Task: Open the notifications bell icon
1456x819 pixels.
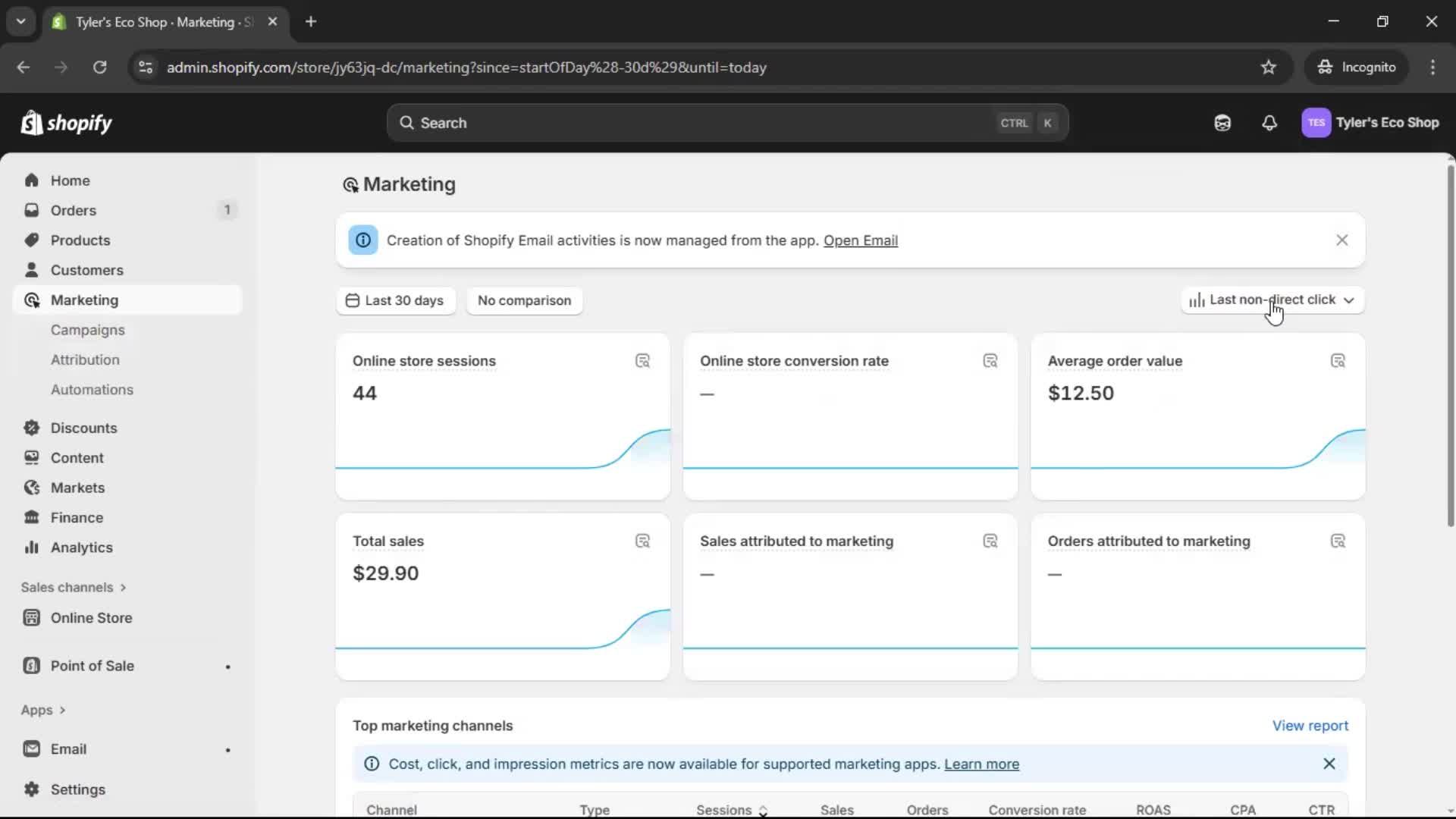Action: (1269, 122)
